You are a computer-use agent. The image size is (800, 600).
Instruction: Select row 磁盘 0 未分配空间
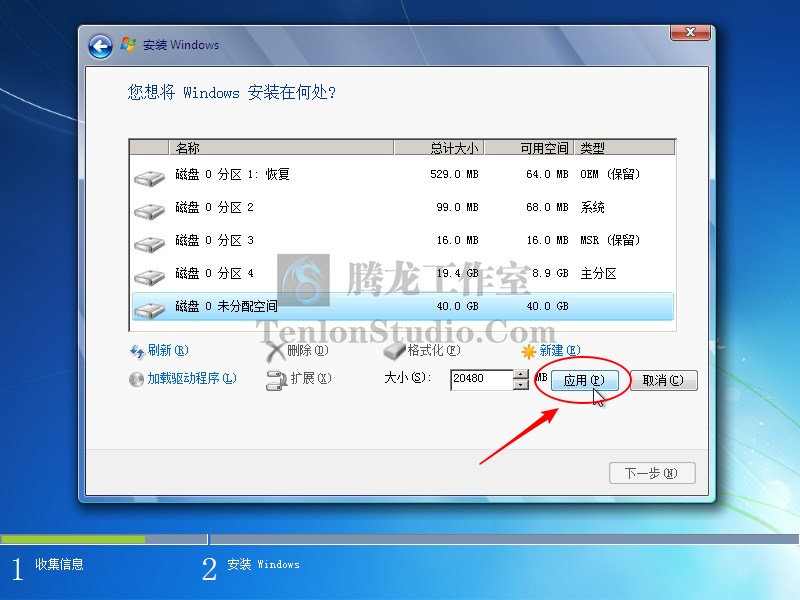coord(403,307)
